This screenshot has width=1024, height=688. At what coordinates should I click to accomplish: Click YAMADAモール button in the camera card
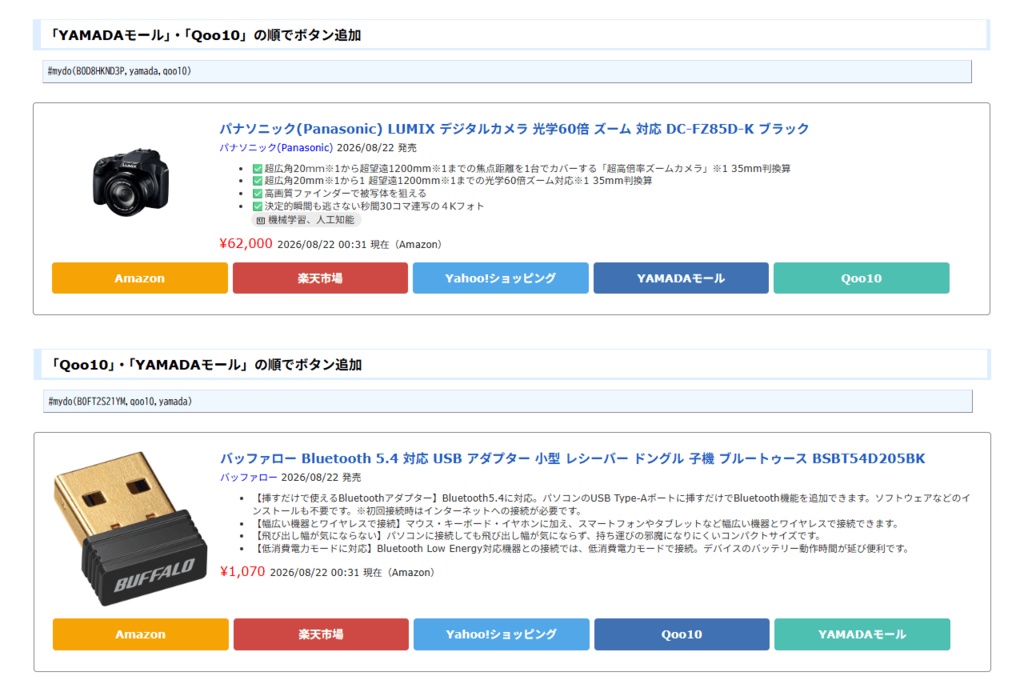681,278
